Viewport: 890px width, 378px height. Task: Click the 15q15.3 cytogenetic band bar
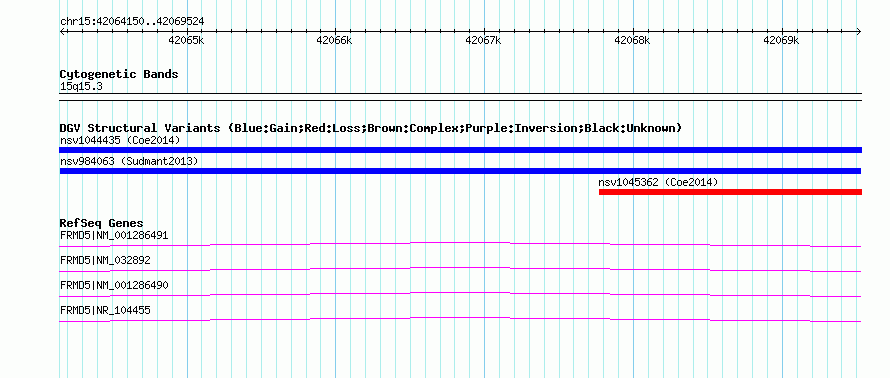[460, 97]
